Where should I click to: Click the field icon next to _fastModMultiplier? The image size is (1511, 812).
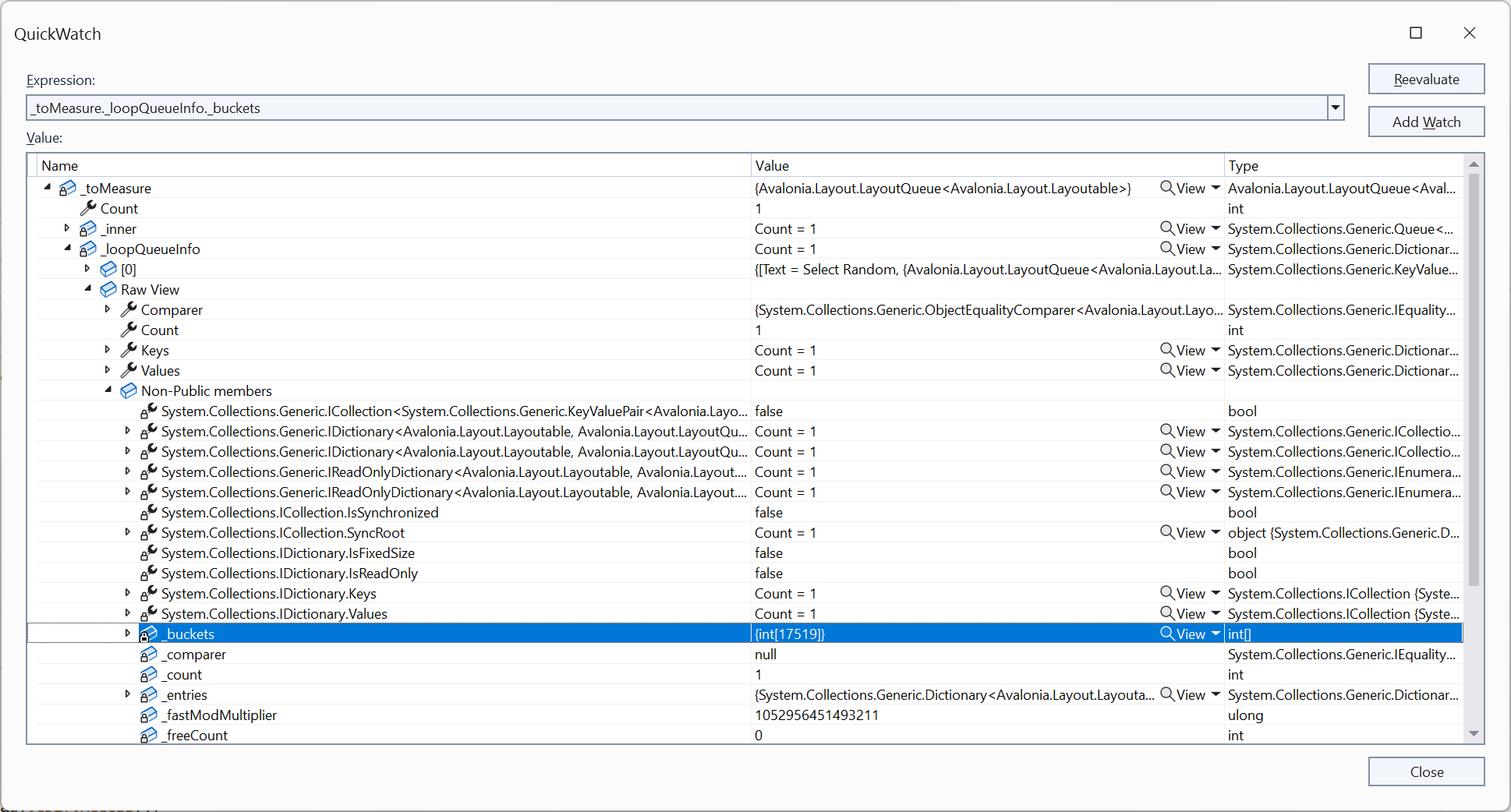(x=148, y=715)
